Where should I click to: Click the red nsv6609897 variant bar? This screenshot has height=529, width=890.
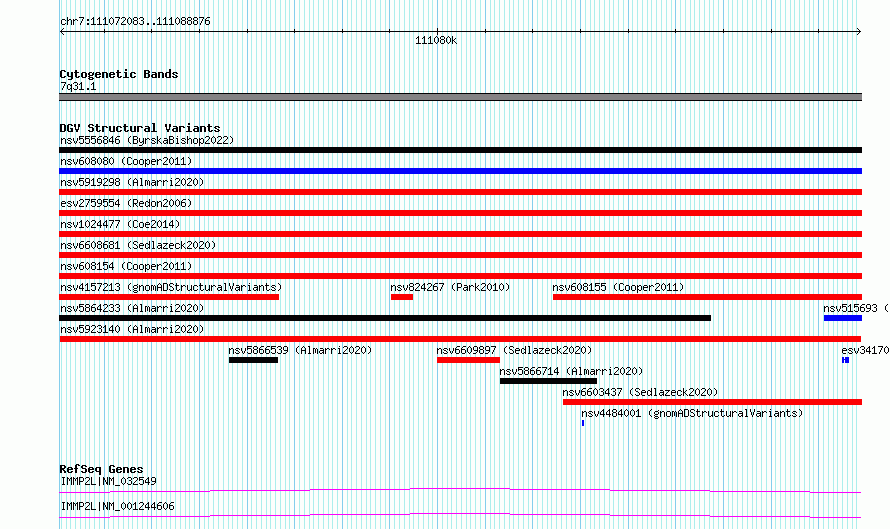point(468,360)
